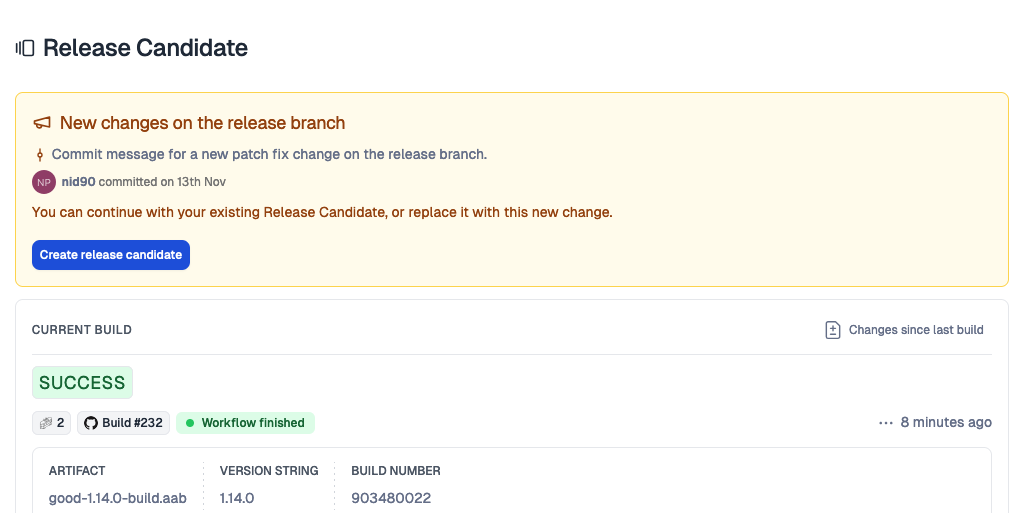Image resolution: width=1019 pixels, height=513 pixels.
Task: Select the build number 903480022
Action: point(391,499)
